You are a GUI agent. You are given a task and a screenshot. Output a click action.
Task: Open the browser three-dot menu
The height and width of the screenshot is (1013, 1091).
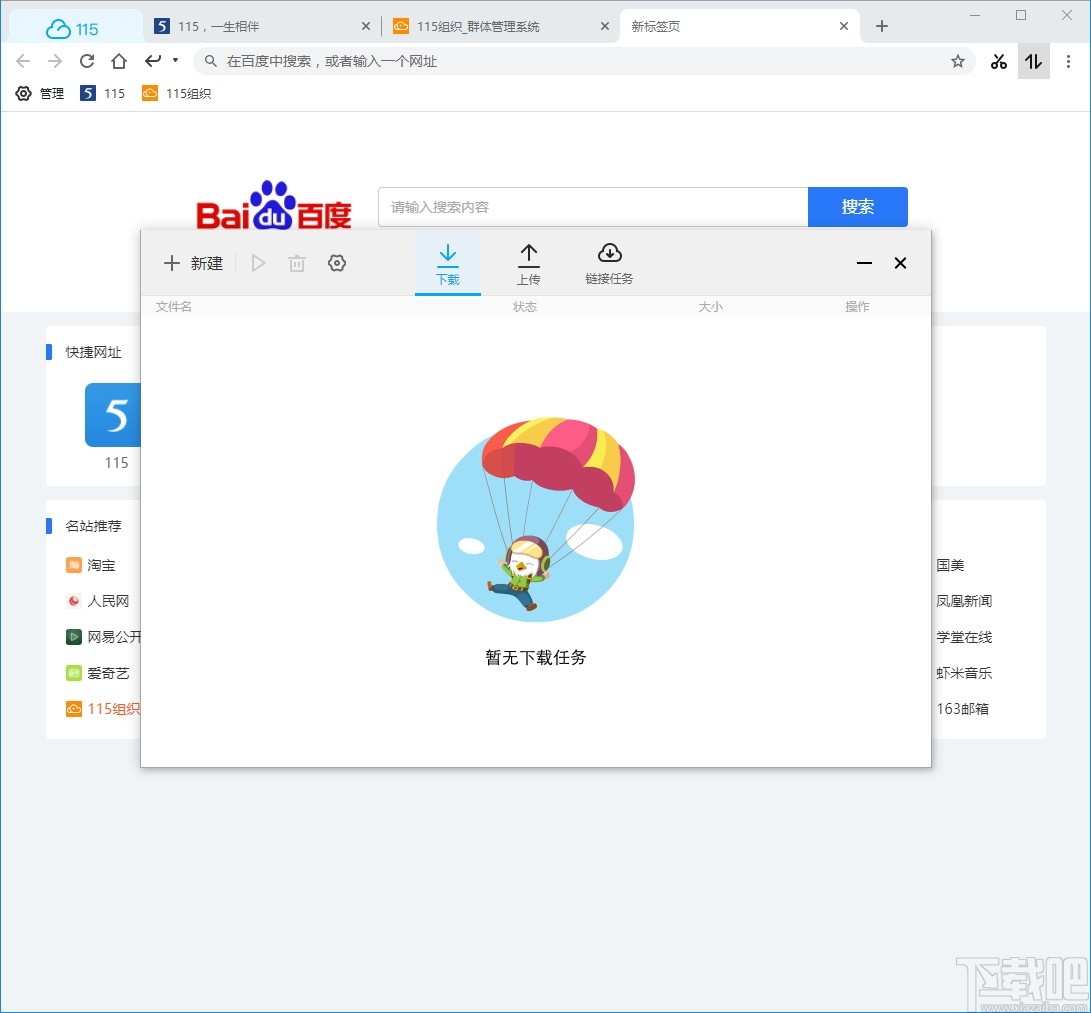pyautogui.click(x=1069, y=61)
